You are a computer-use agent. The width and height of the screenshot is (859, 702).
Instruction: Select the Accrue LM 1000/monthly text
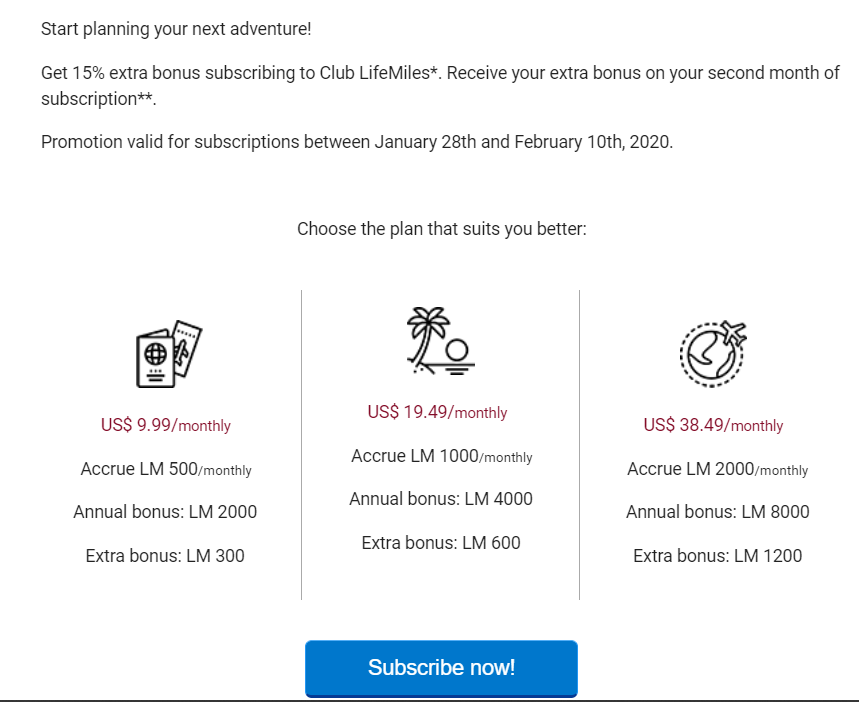tap(440, 456)
